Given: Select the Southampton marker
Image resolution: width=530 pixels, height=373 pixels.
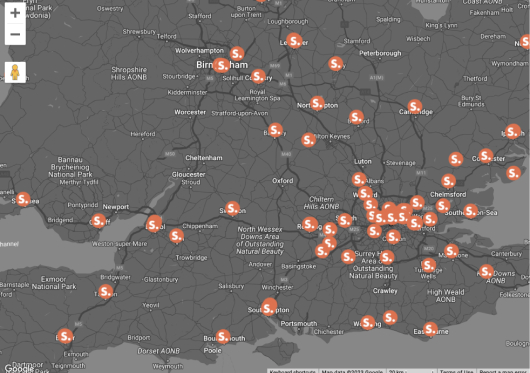Looking at the screenshot, I should click(x=269, y=308).
